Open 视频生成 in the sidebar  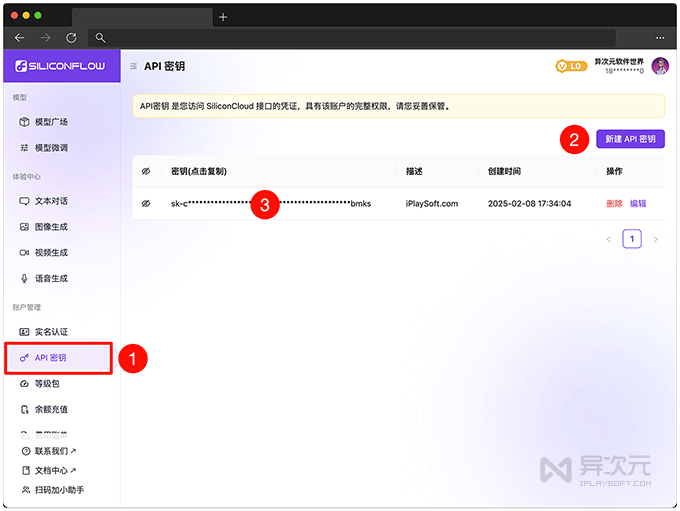pyautogui.click(x=51, y=253)
